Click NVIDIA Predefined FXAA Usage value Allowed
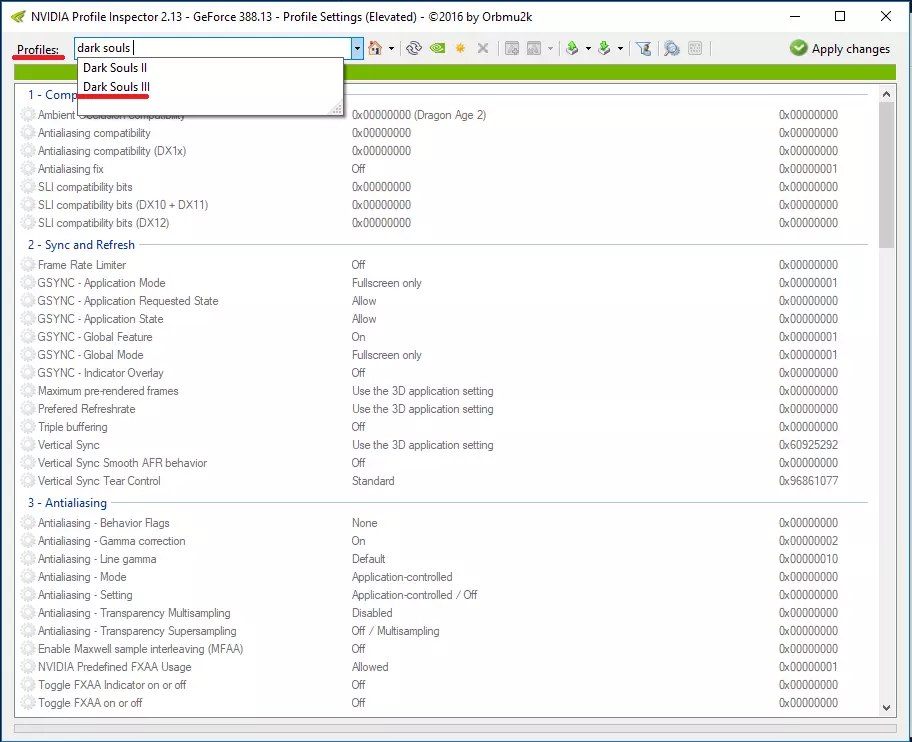Image resolution: width=912 pixels, height=742 pixels. (x=370, y=667)
